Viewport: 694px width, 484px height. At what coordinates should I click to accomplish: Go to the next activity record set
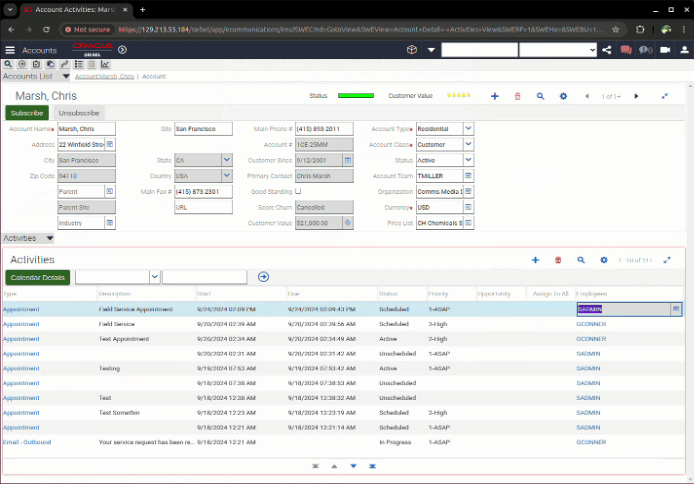coord(353,466)
